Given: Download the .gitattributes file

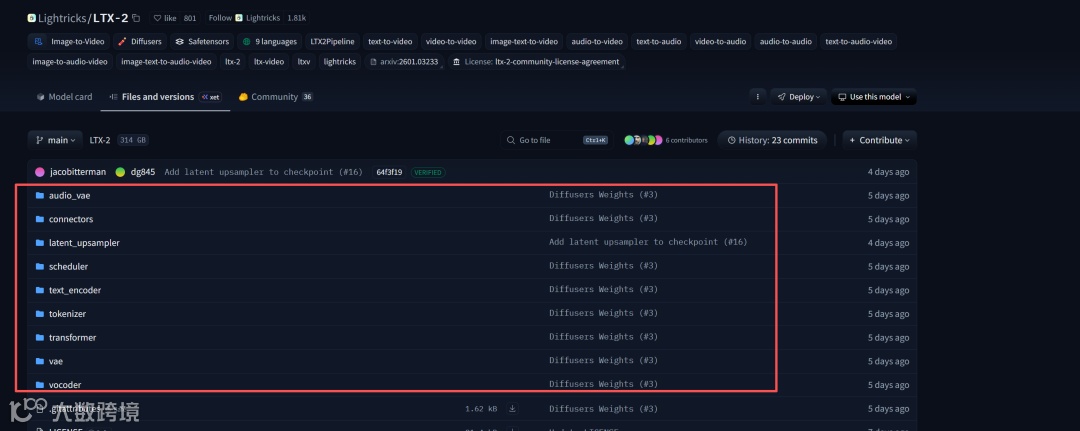Looking at the screenshot, I should point(512,409).
